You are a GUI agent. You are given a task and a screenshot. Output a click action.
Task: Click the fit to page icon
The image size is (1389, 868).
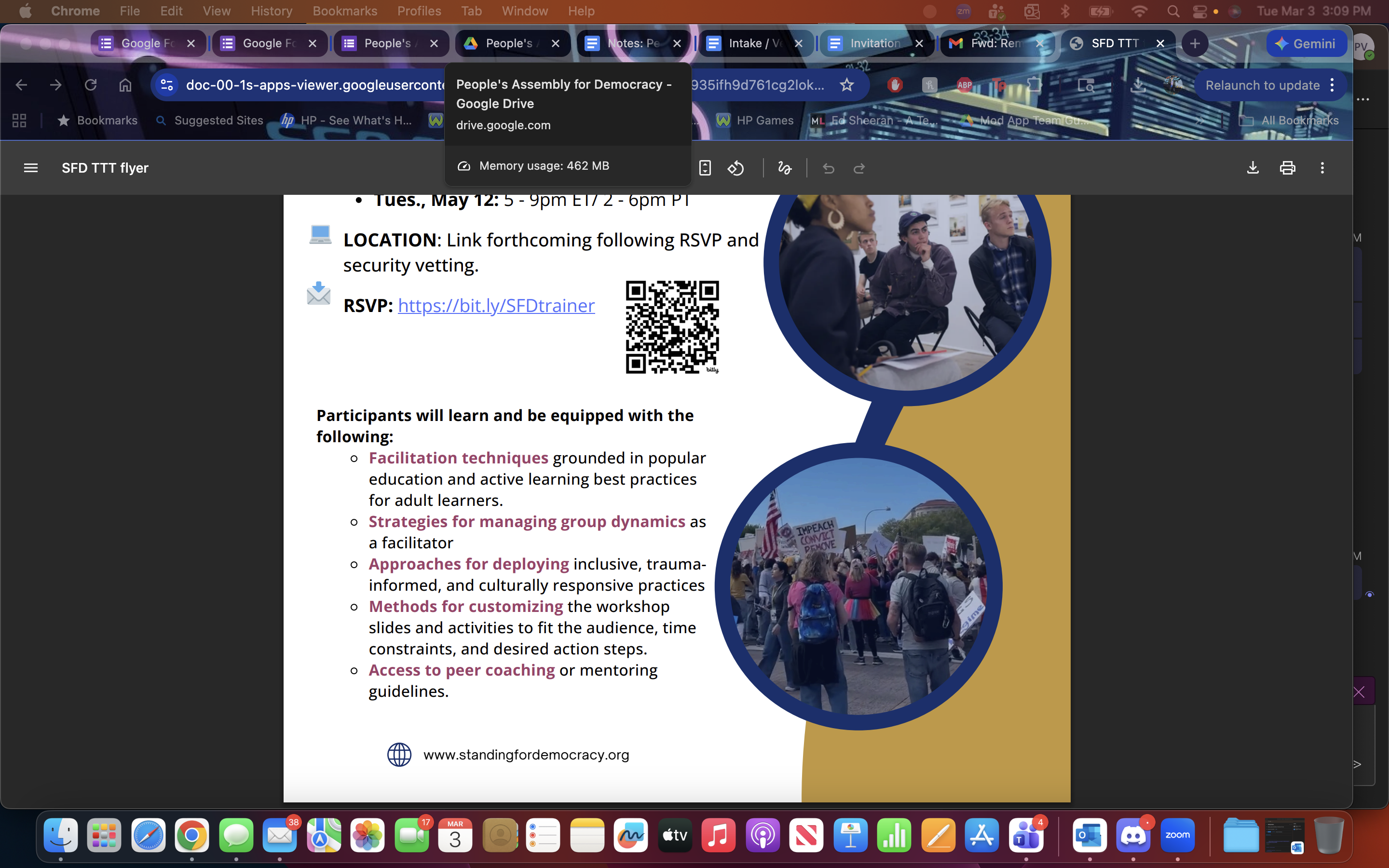[705, 168]
